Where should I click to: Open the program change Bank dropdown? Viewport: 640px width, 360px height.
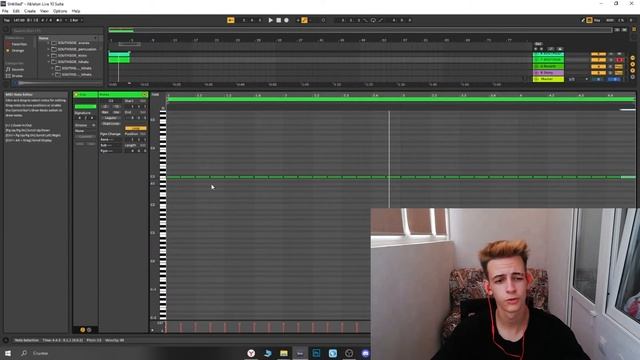tap(111, 140)
